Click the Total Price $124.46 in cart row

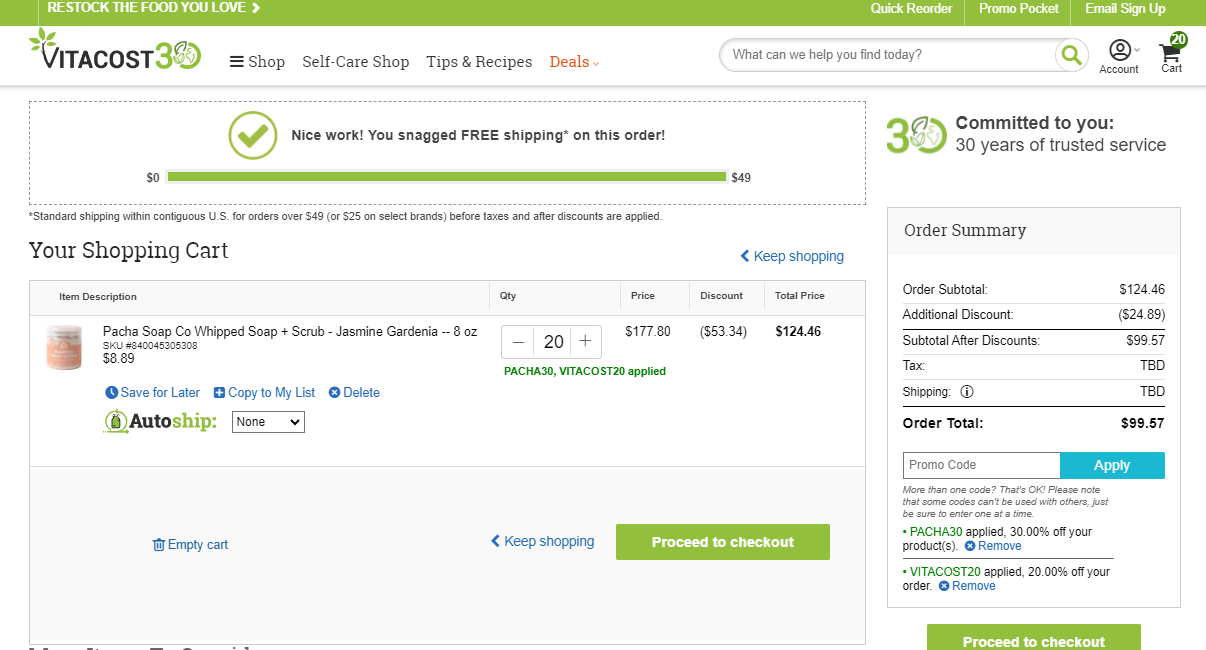click(798, 331)
